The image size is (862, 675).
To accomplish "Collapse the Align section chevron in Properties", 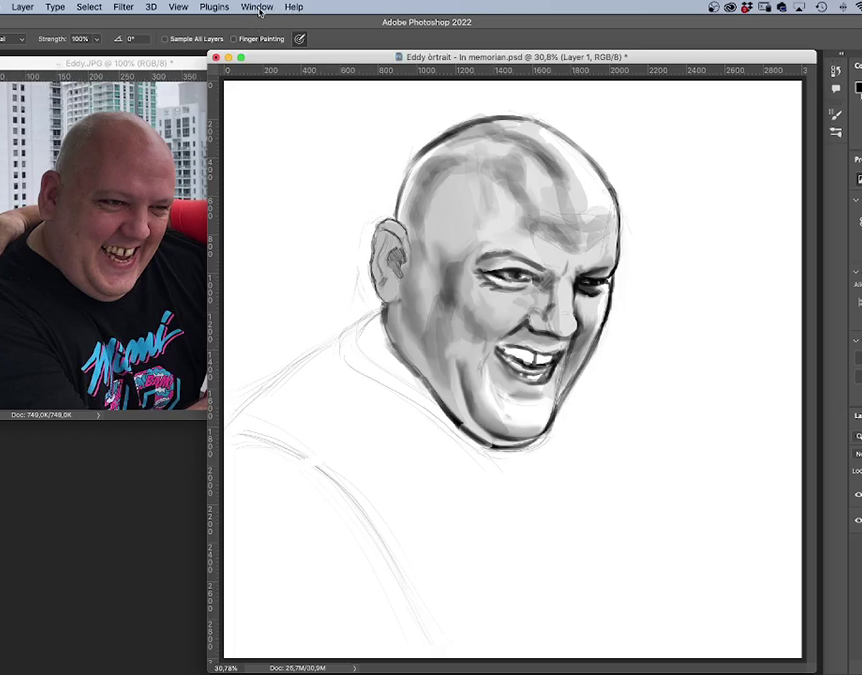I will [856, 272].
